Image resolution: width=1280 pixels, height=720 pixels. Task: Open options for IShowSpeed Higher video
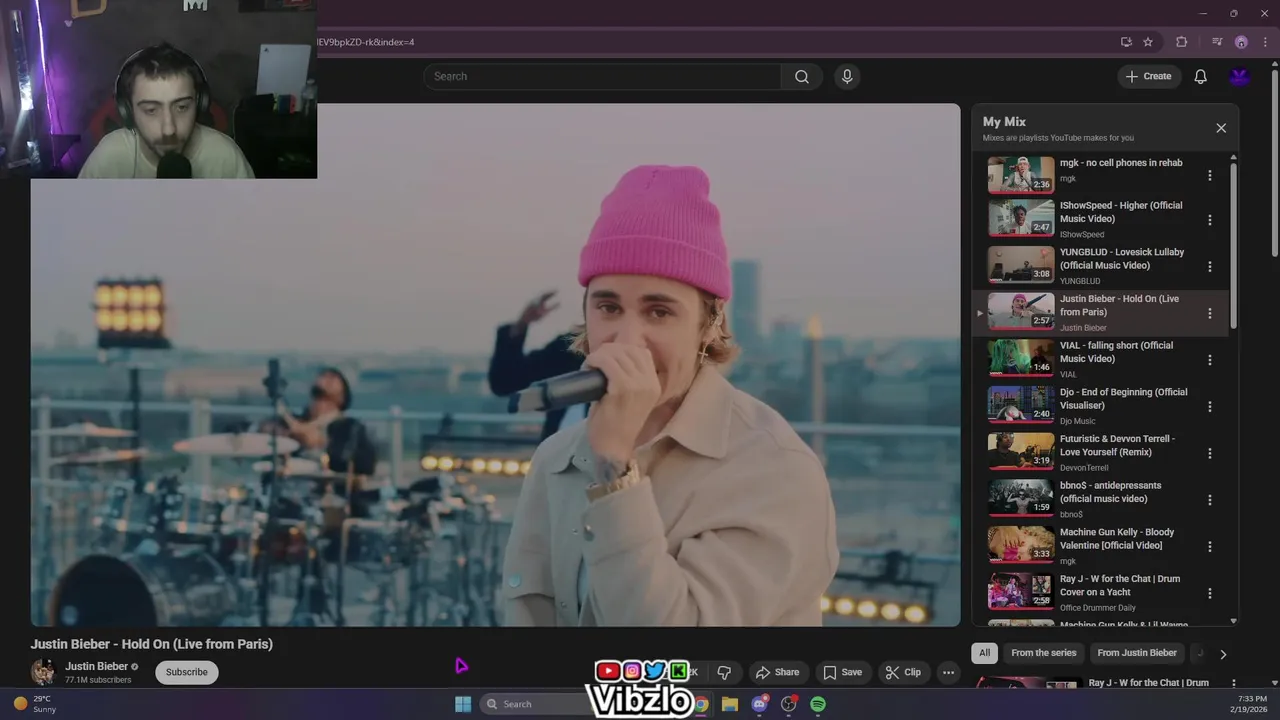1209,220
